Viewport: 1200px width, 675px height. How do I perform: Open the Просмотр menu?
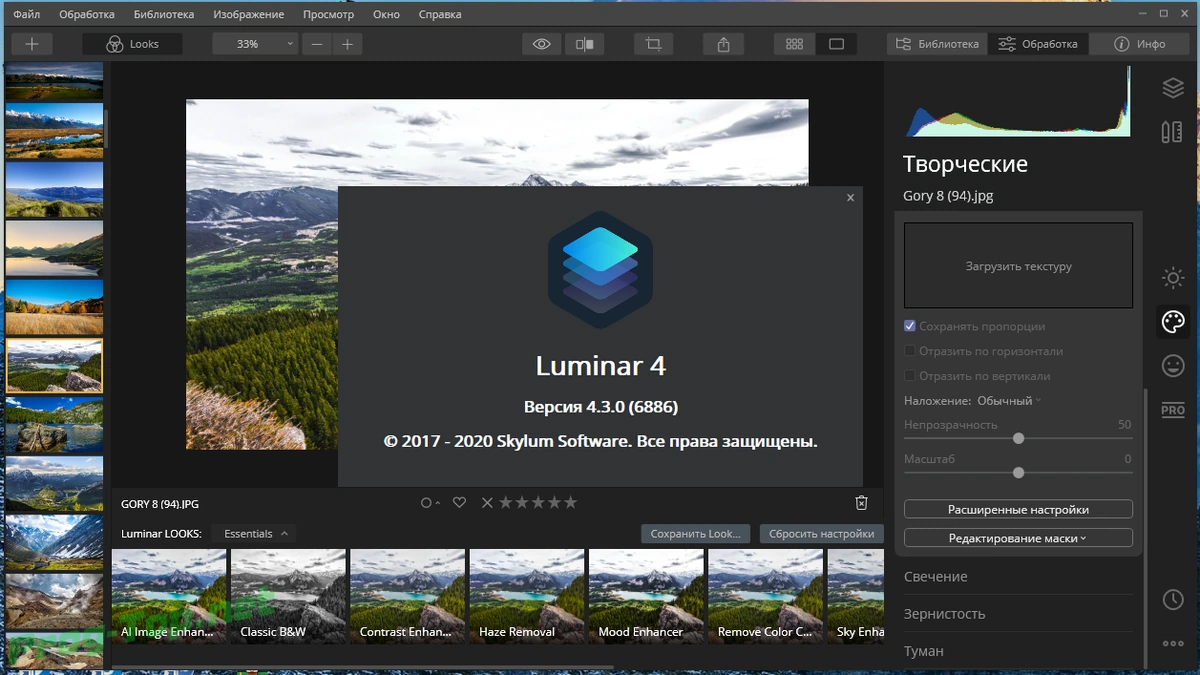pos(328,15)
